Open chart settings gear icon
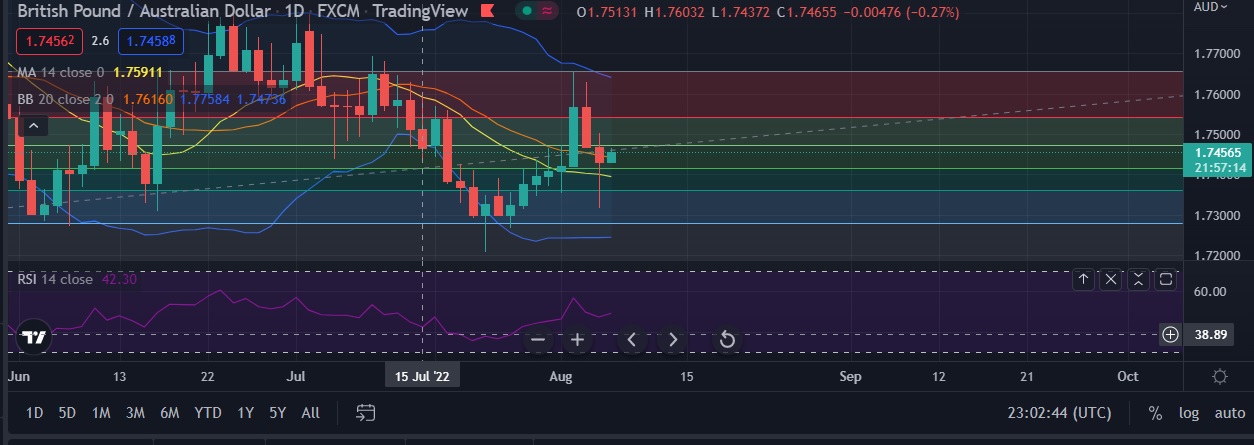 click(1219, 377)
